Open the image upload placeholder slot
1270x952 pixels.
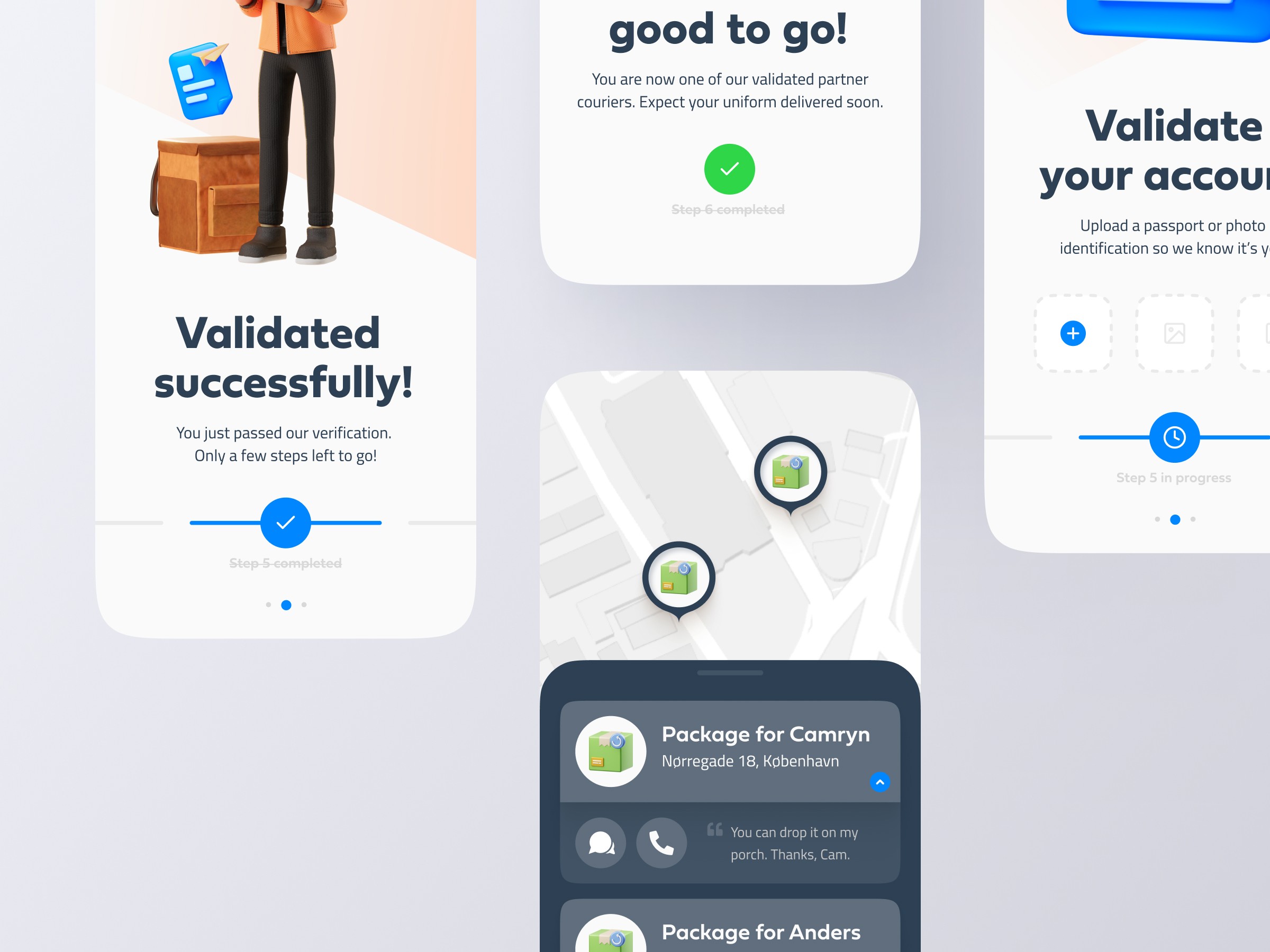tap(1175, 333)
